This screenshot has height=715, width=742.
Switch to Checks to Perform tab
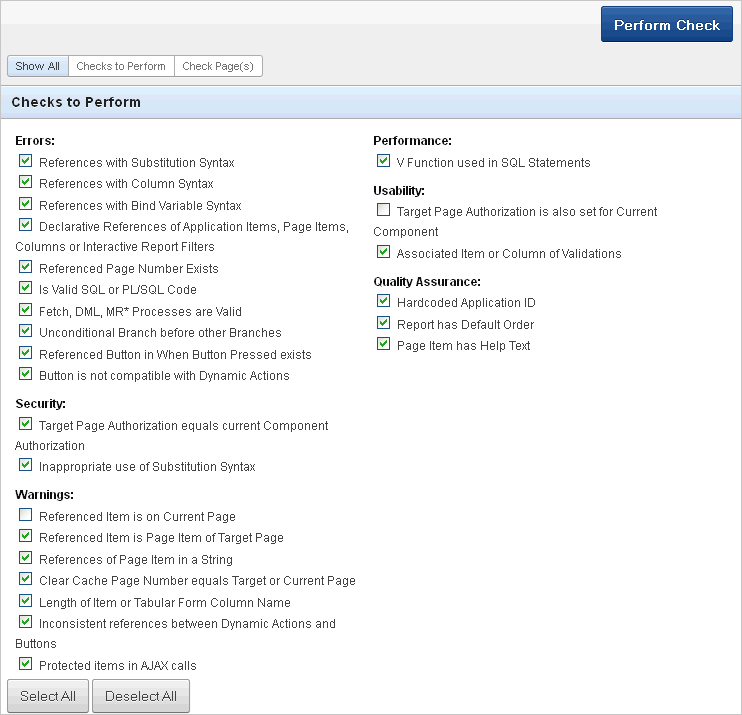[x=121, y=66]
